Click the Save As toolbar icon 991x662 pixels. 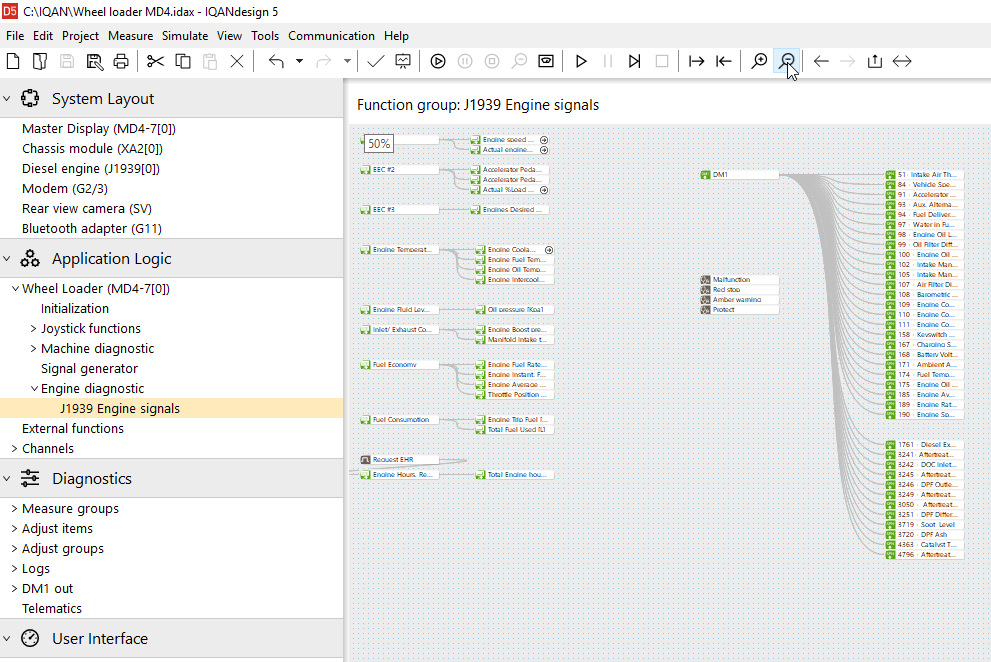click(x=94, y=61)
